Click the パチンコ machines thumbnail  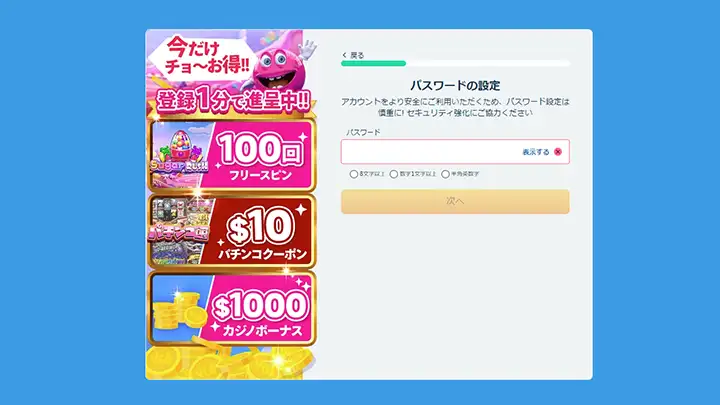(x=180, y=231)
